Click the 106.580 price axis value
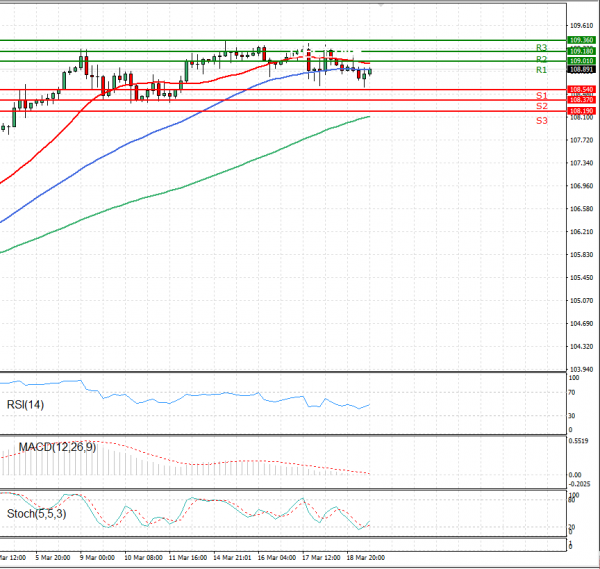Screen dimensions: 600x569 [x=582, y=209]
